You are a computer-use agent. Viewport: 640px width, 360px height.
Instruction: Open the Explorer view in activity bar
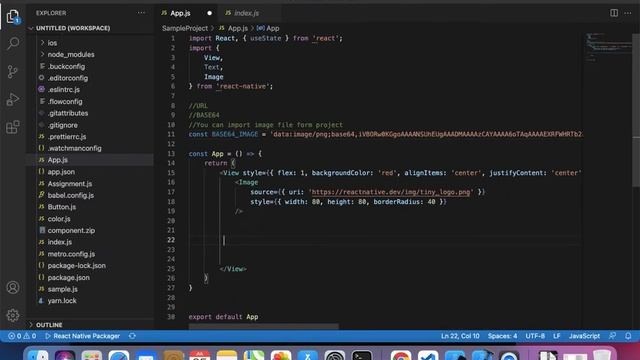point(13,17)
